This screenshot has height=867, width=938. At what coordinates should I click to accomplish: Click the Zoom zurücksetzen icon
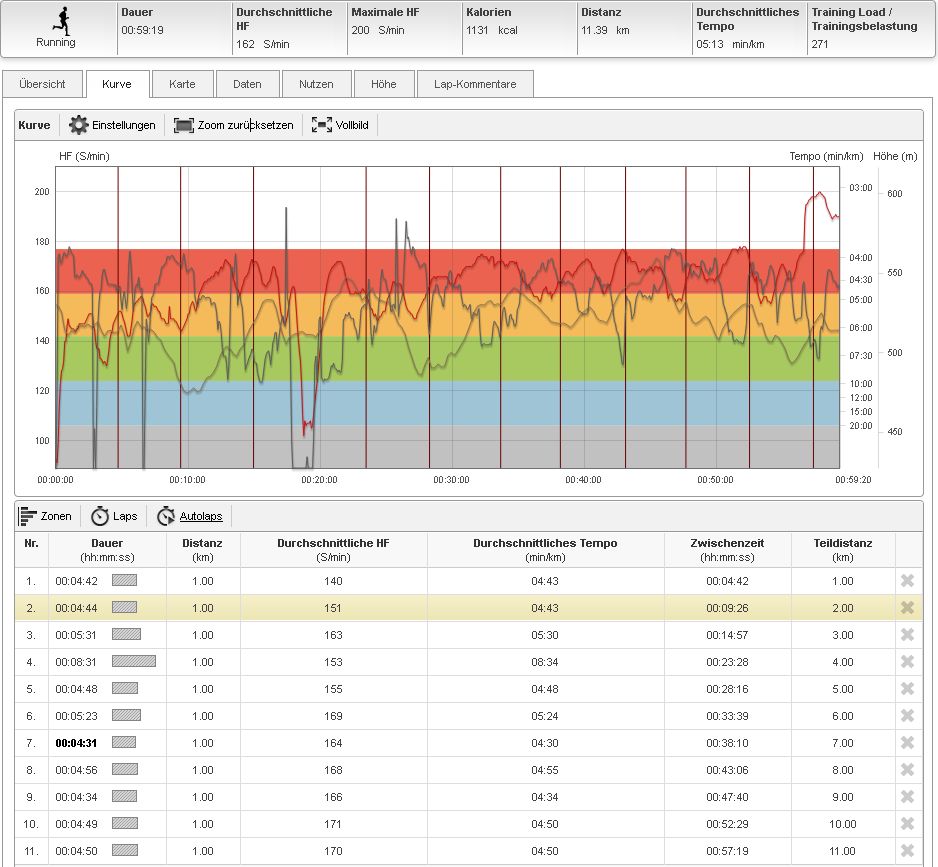pos(183,125)
